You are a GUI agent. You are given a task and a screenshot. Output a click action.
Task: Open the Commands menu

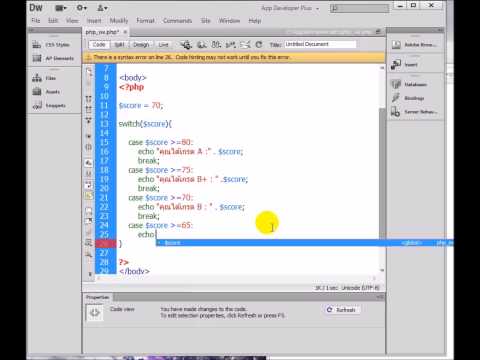tap(177, 21)
